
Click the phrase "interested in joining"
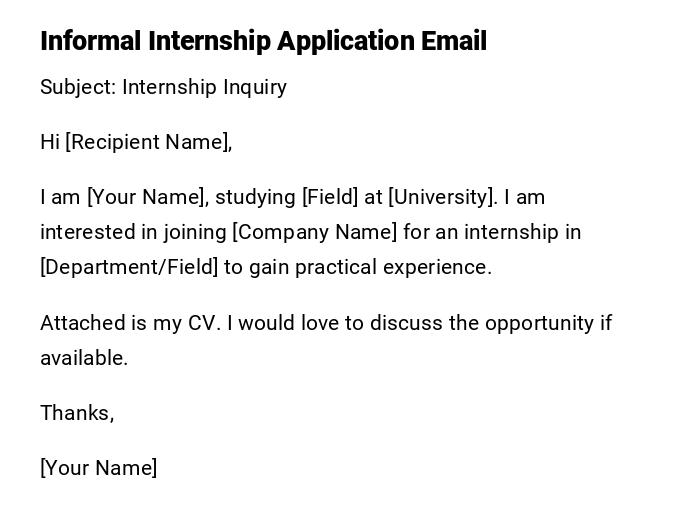pos(133,232)
